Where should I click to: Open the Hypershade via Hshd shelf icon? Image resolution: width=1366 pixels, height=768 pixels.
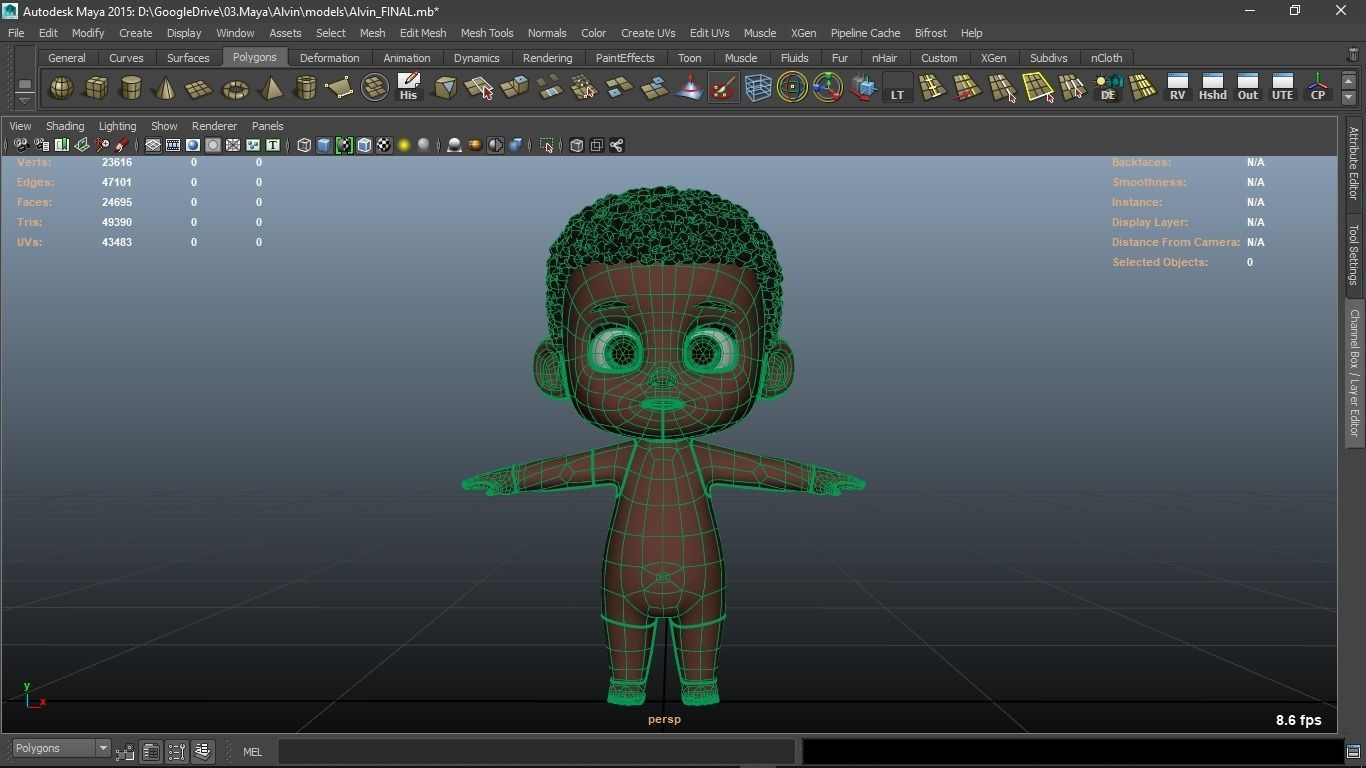(x=1212, y=88)
